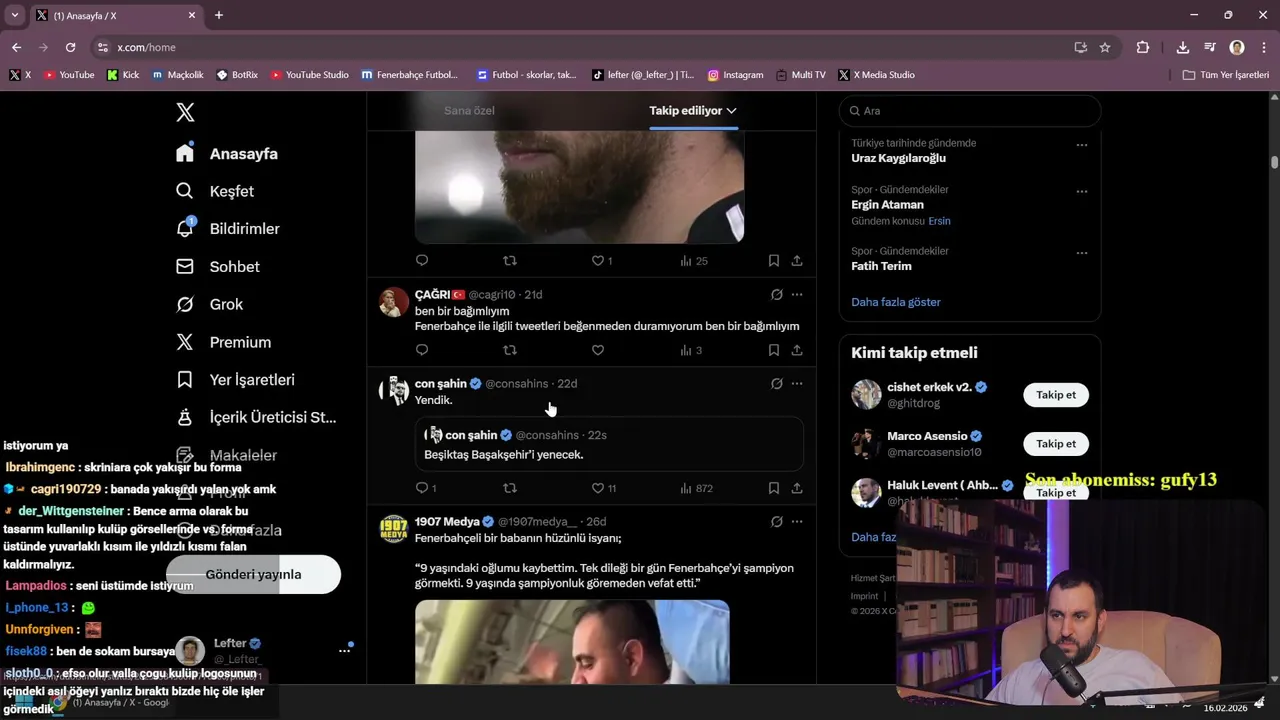1280x720 pixels.
Task: Open a new browser tab
Action: coord(219,15)
